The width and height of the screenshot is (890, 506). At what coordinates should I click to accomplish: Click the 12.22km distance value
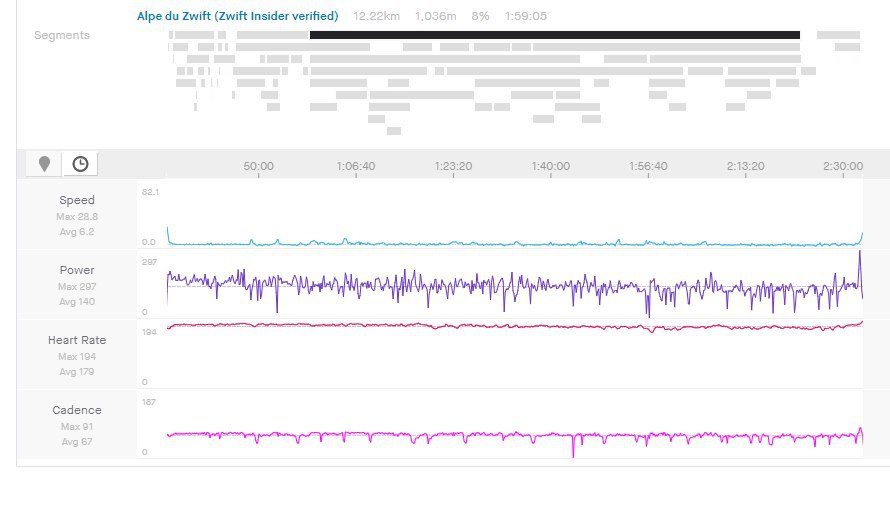pyautogui.click(x=376, y=16)
